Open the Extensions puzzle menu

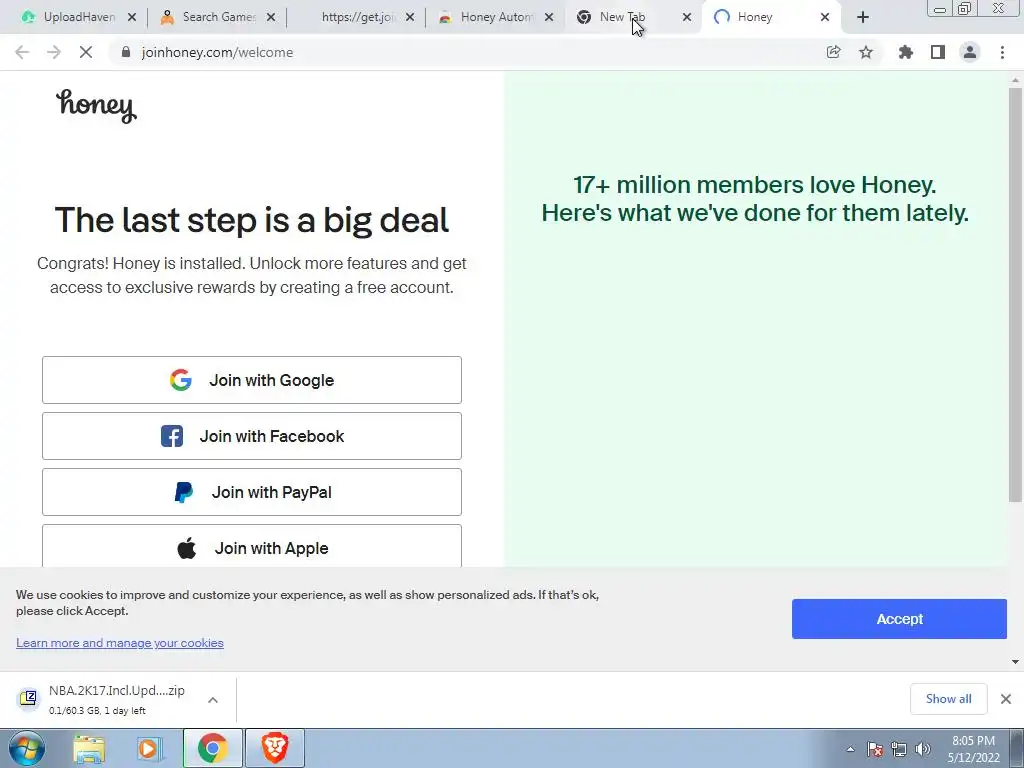(x=905, y=52)
